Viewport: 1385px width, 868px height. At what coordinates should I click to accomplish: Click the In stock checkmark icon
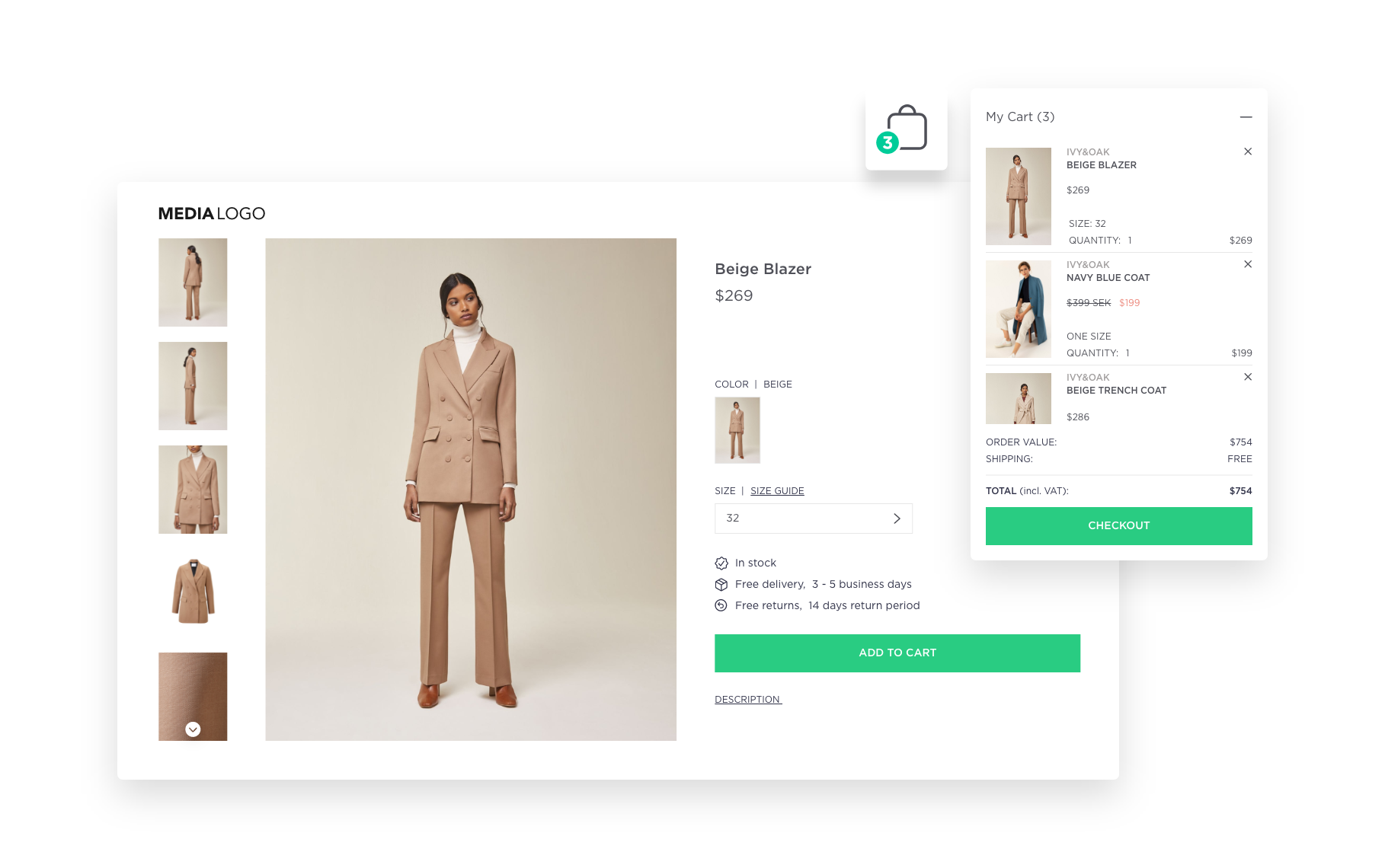point(721,563)
